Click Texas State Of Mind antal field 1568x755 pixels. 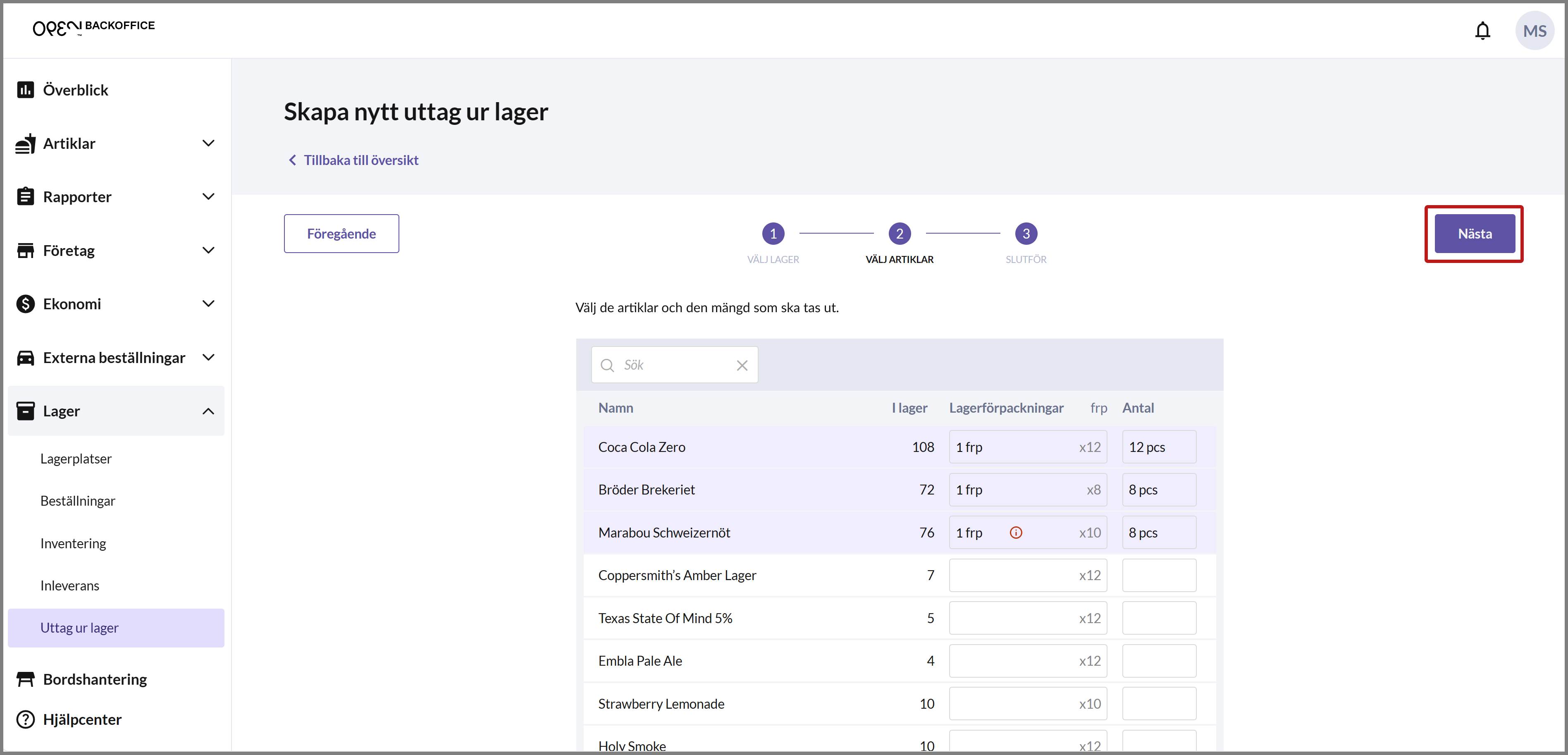[x=1159, y=619]
